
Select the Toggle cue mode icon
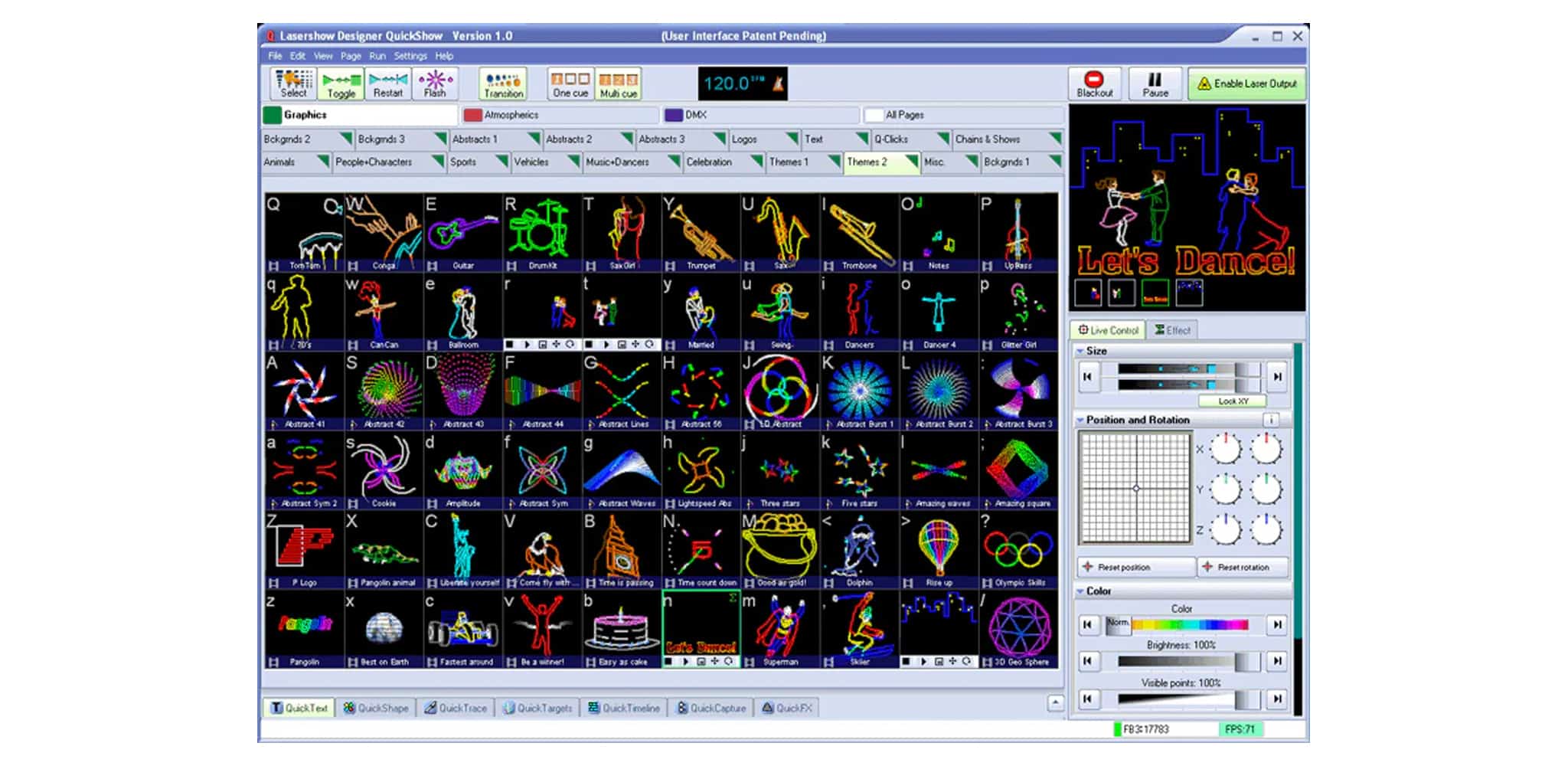coord(341,84)
